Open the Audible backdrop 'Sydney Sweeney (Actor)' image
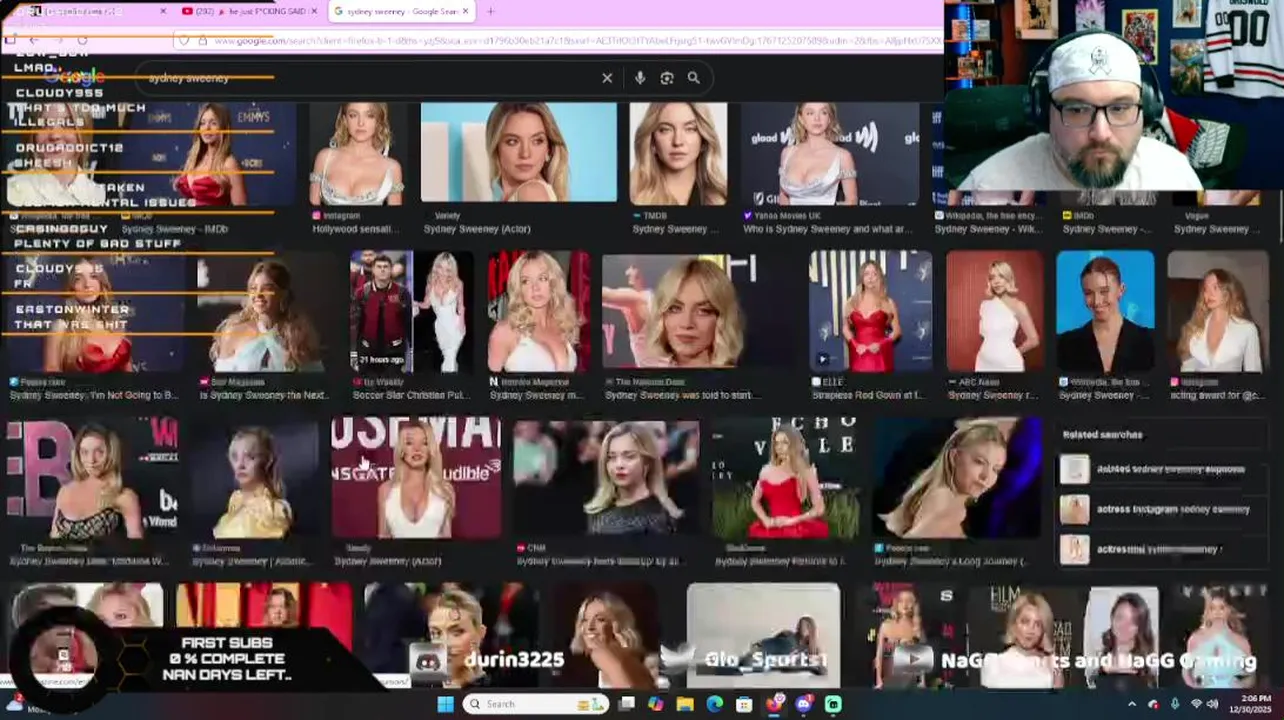This screenshot has width=1284, height=720. 416,478
